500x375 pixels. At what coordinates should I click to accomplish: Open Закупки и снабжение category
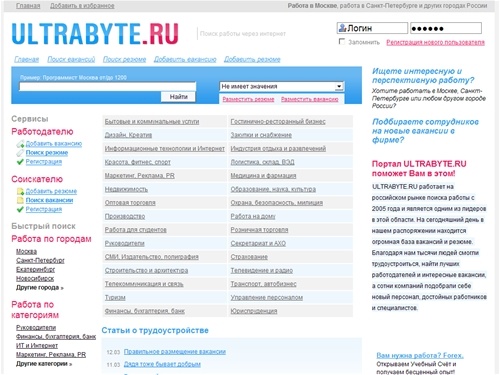click(x=261, y=135)
